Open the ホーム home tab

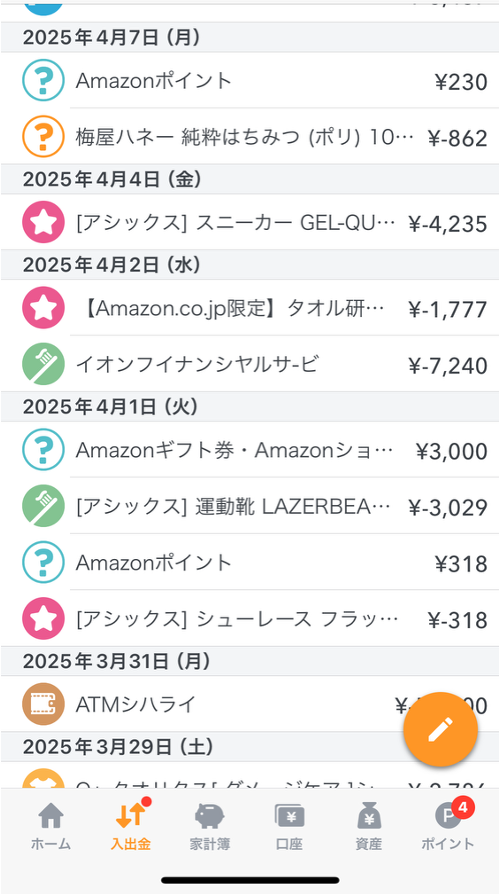click(51, 826)
